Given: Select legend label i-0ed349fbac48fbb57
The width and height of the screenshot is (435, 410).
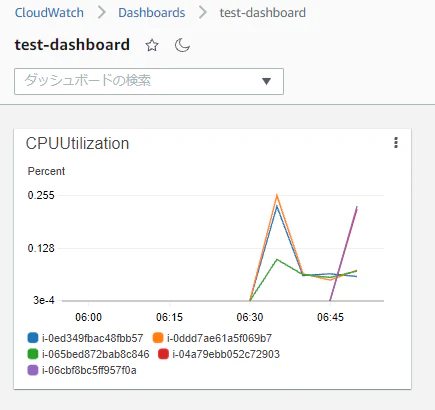Looking at the screenshot, I should pyautogui.click(x=92, y=338).
